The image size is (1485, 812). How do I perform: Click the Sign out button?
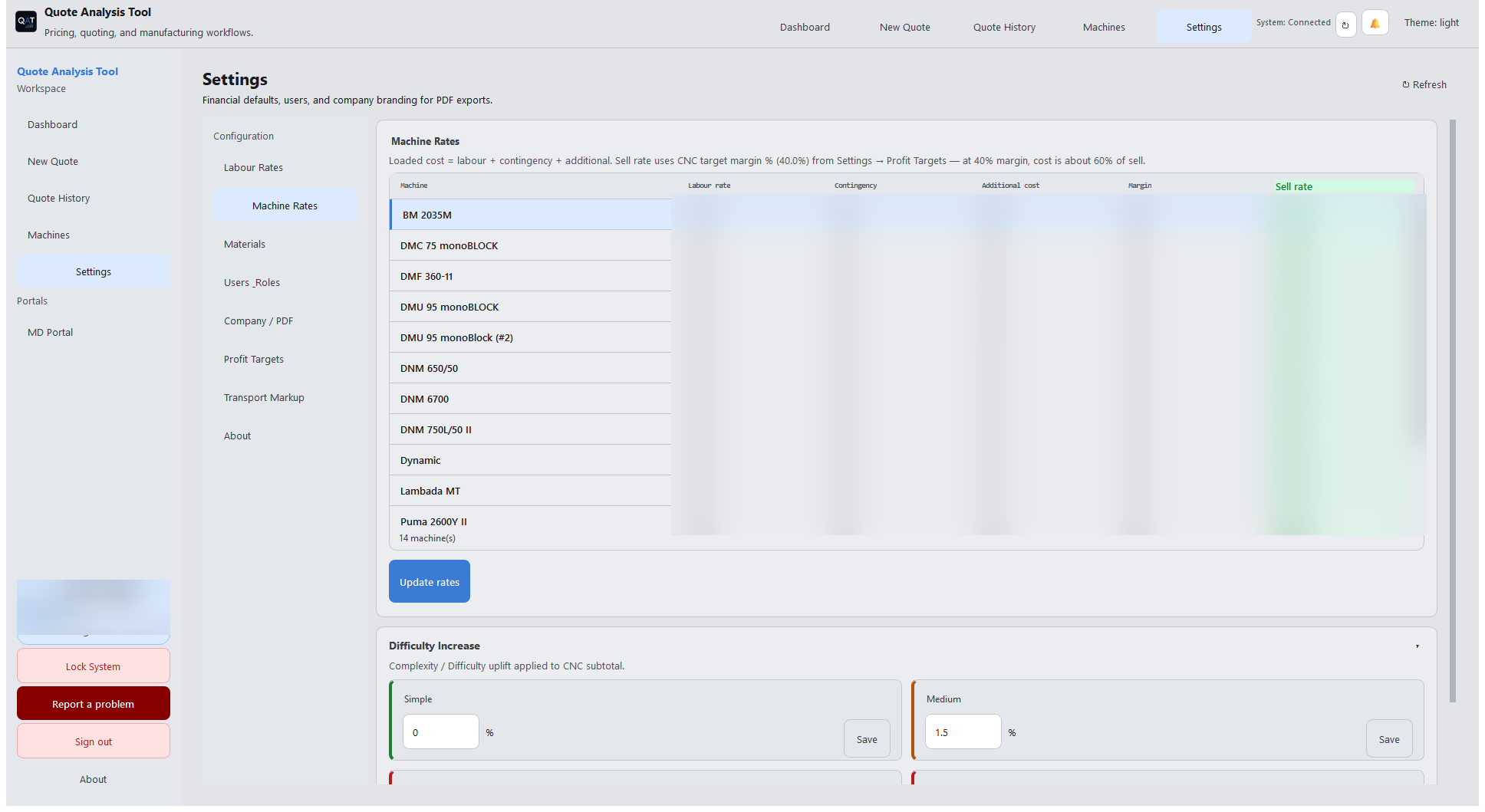point(93,741)
